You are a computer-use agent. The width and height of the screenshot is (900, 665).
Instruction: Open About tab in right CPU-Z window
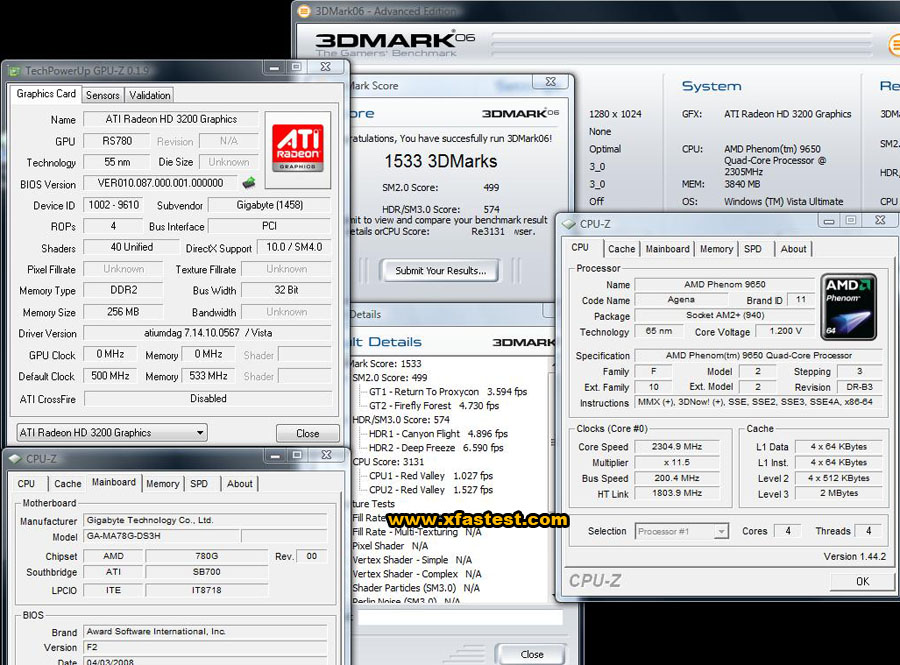pyautogui.click(x=793, y=249)
